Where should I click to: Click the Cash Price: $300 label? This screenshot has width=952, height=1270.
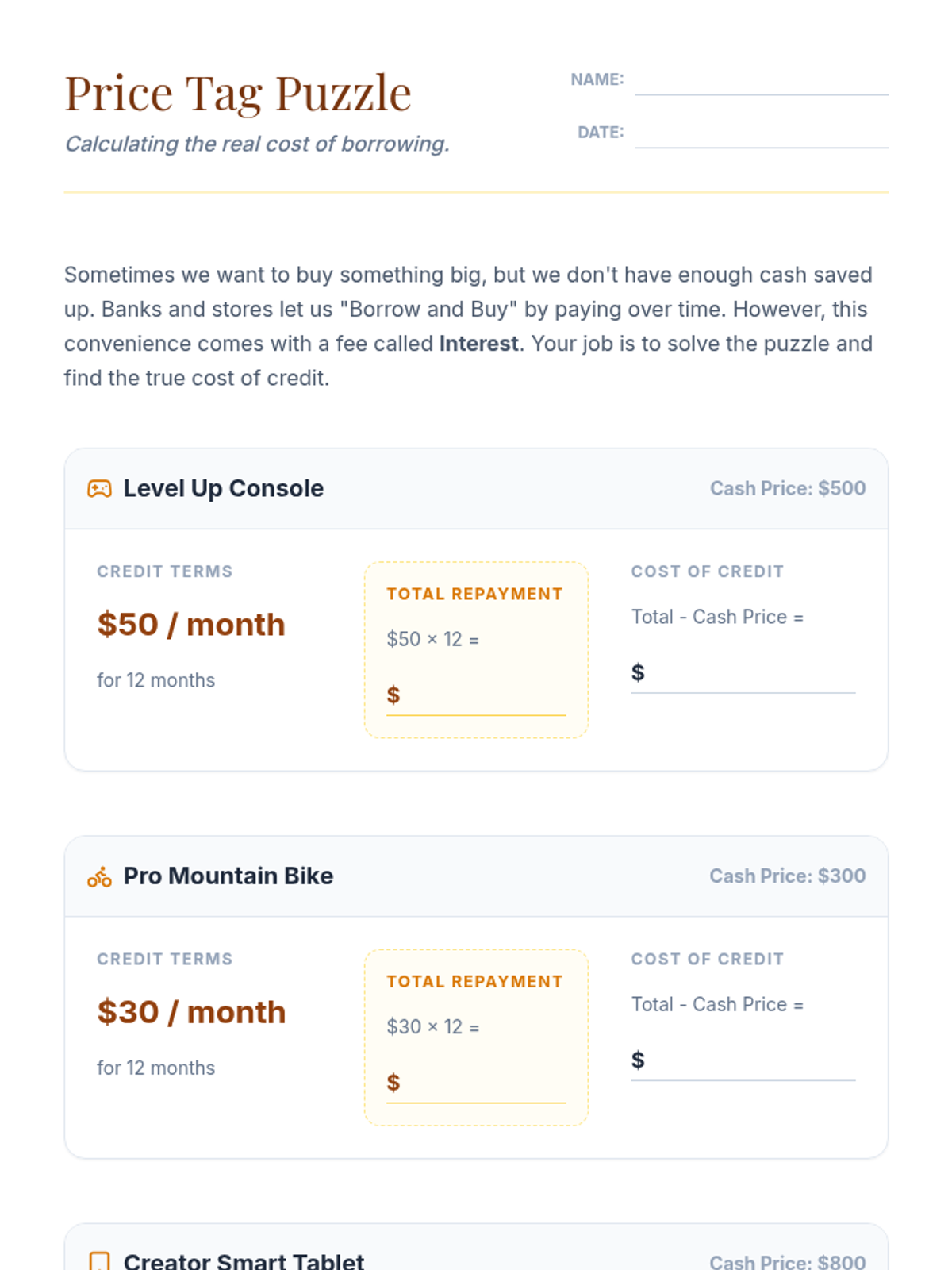coord(787,876)
